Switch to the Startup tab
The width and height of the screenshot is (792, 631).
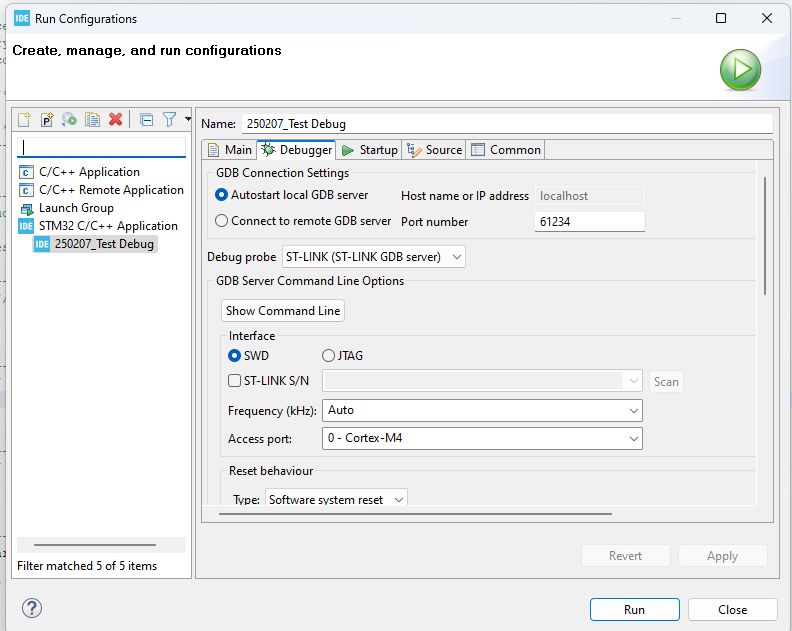tap(369, 150)
